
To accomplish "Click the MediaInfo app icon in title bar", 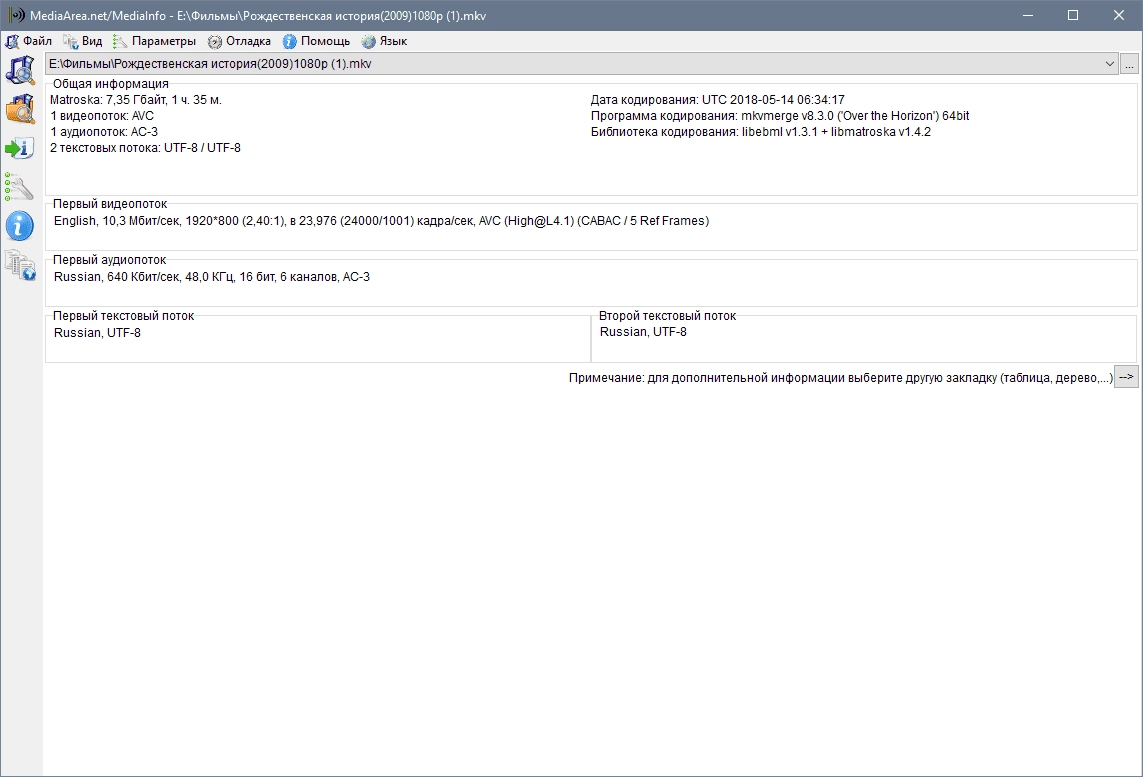I will coord(16,15).
